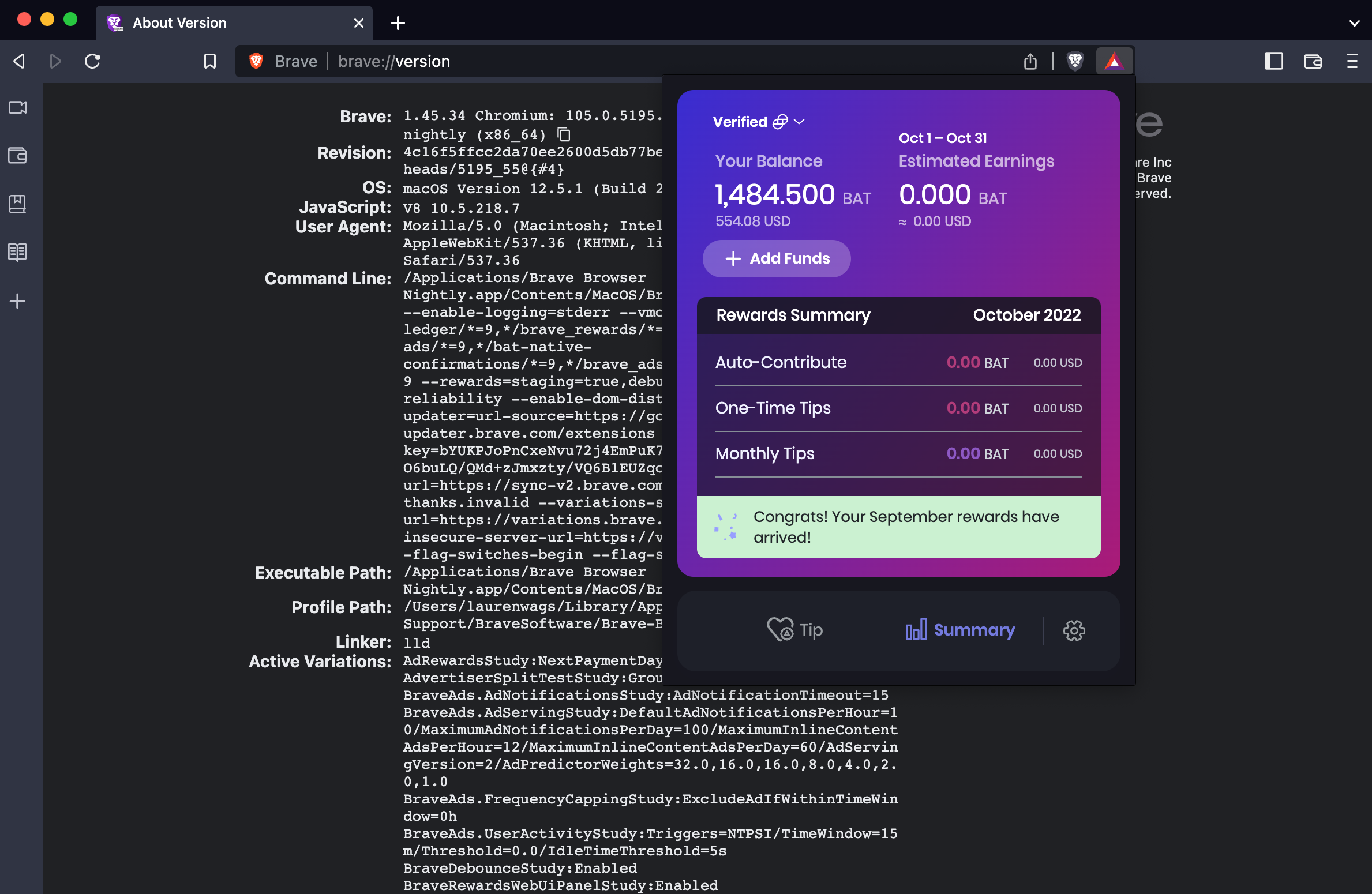
Task: Toggle the sidebar panel icon in the toolbar
Action: pos(1273,61)
